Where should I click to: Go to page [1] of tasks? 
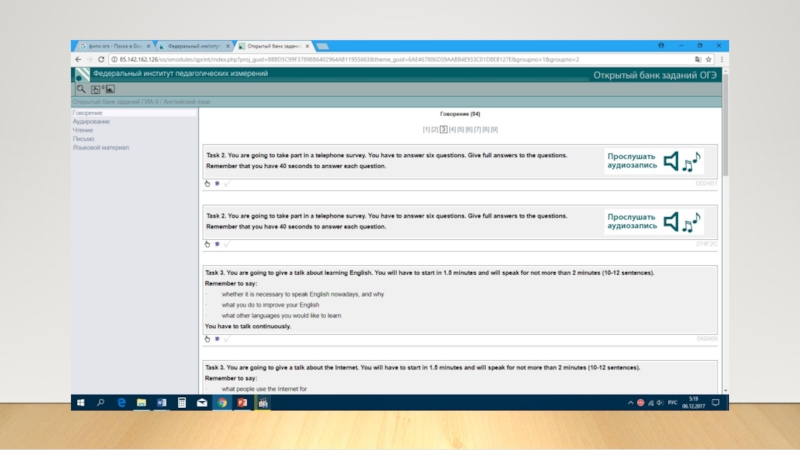coord(427,130)
